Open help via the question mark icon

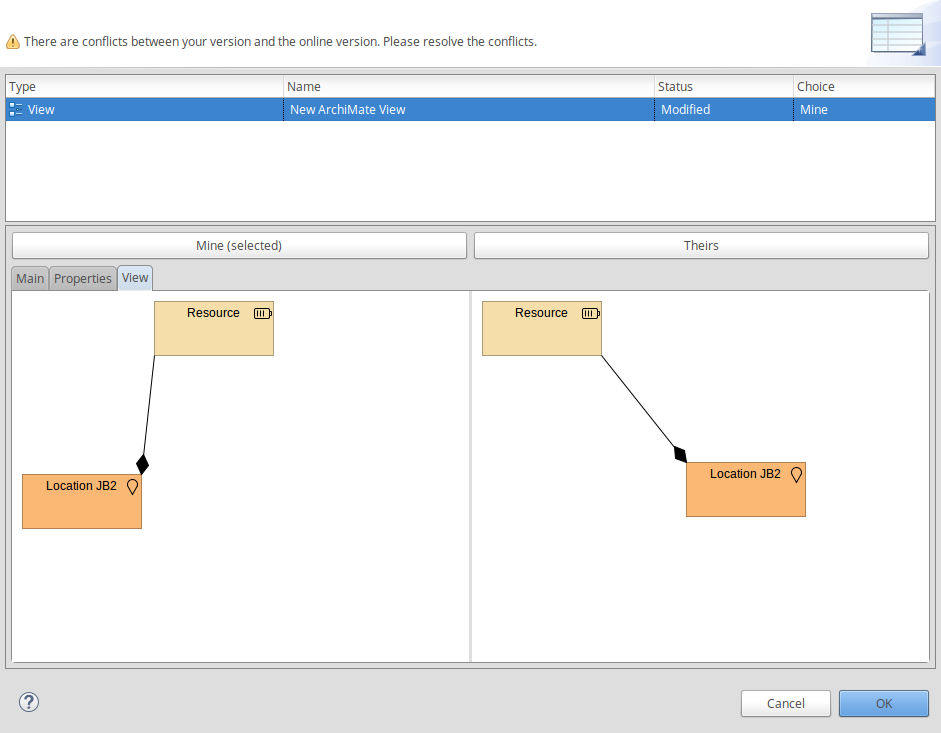(x=29, y=702)
